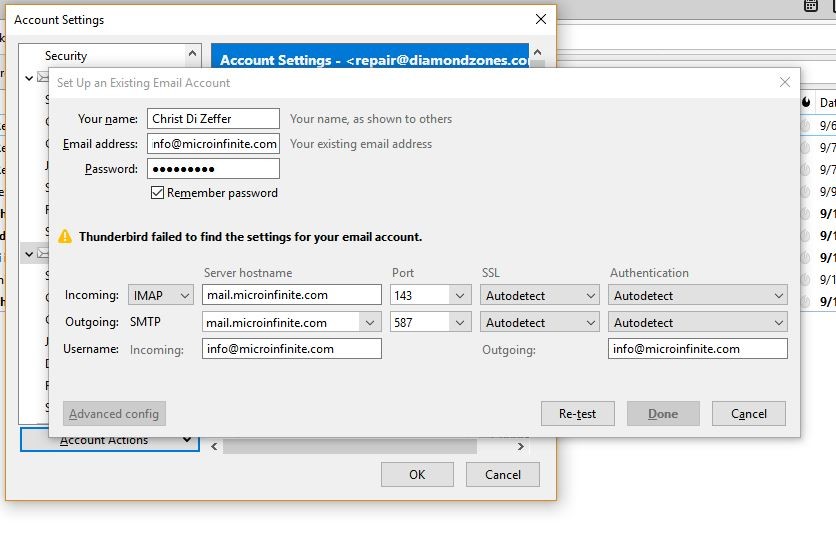
Task: Click the account tree scroll up arrow
Action: click(192, 53)
